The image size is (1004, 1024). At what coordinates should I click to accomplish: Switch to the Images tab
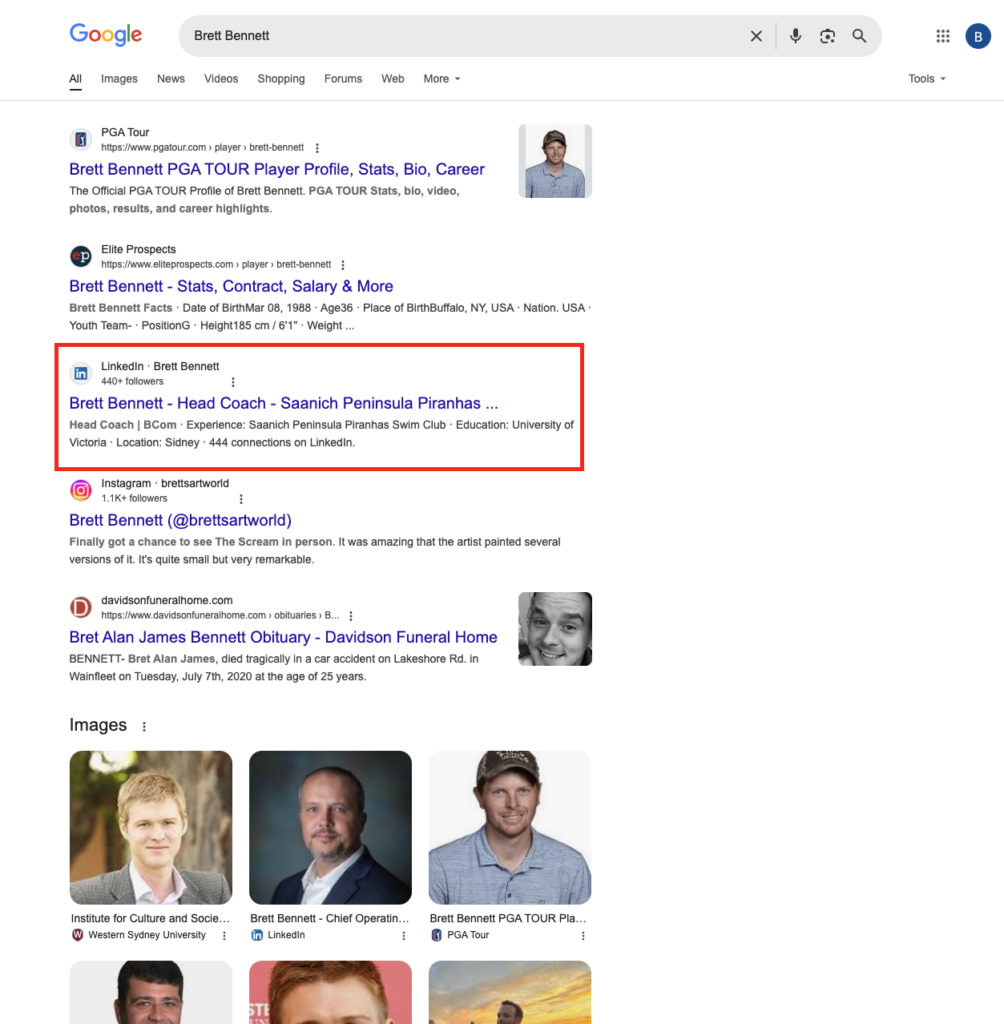(x=119, y=79)
